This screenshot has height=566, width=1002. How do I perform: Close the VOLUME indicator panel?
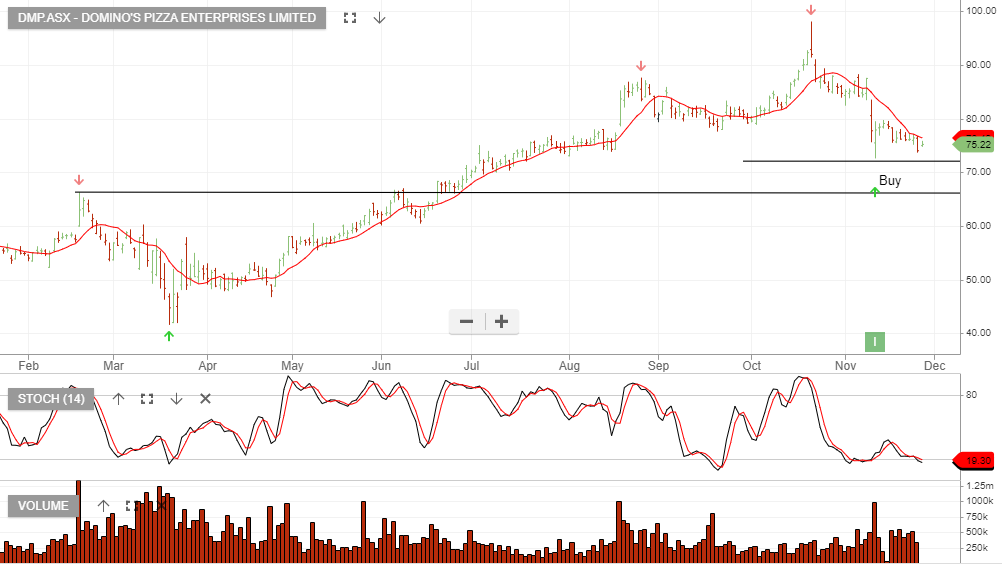pyautogui.click(x=161, y=505)
